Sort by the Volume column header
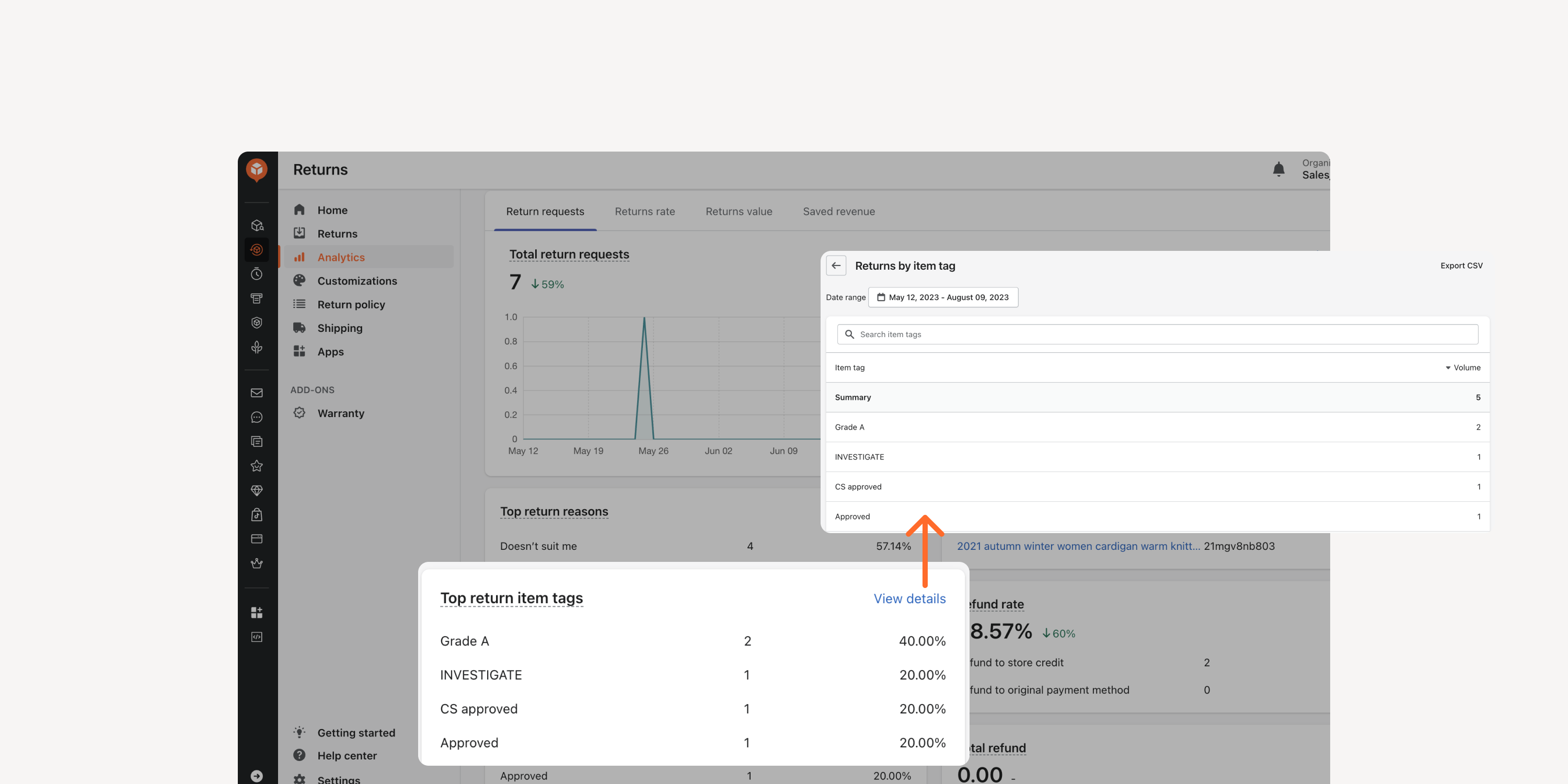 [1463, 367]
